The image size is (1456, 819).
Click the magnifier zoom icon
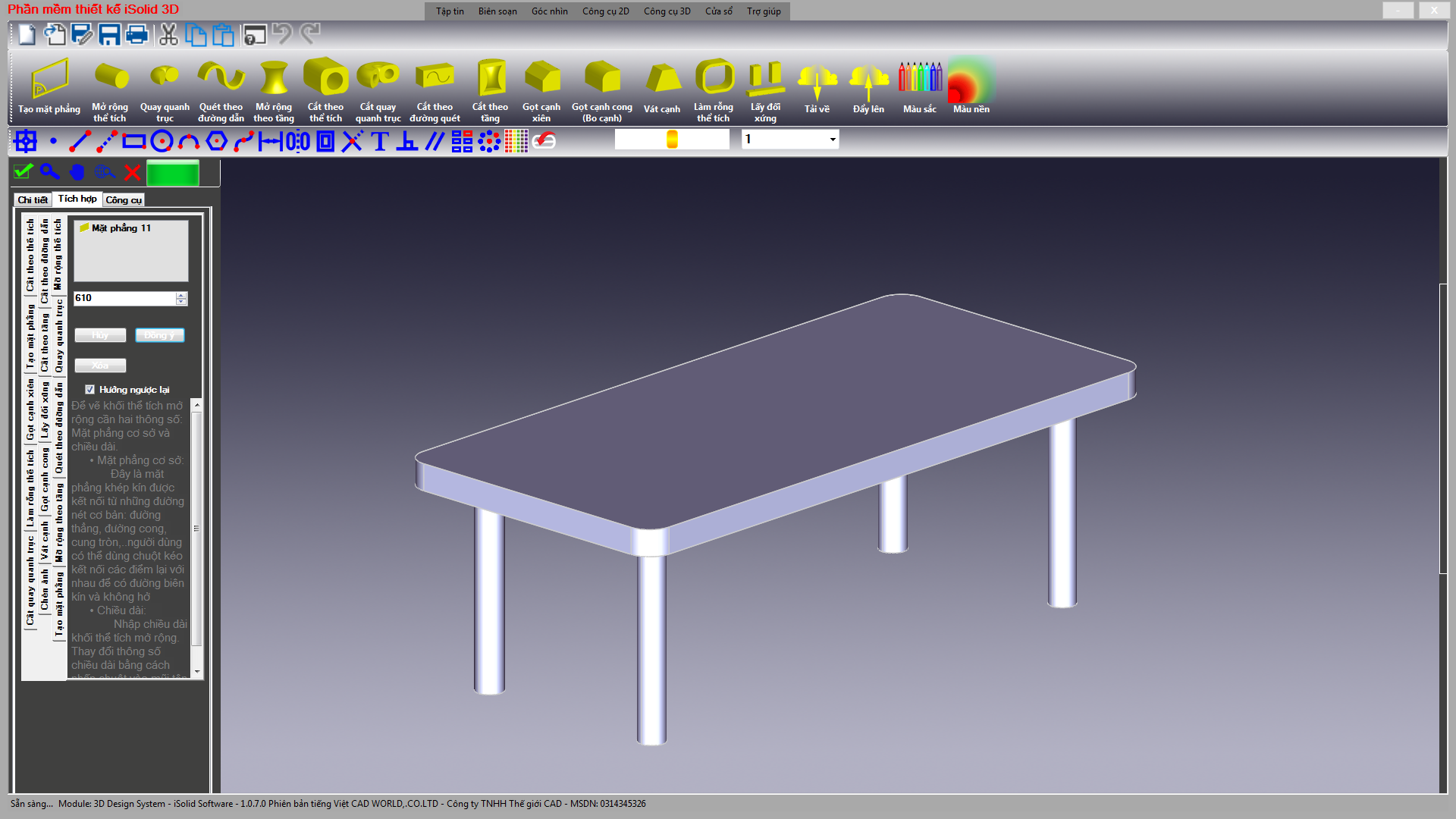tap(50, 172)
